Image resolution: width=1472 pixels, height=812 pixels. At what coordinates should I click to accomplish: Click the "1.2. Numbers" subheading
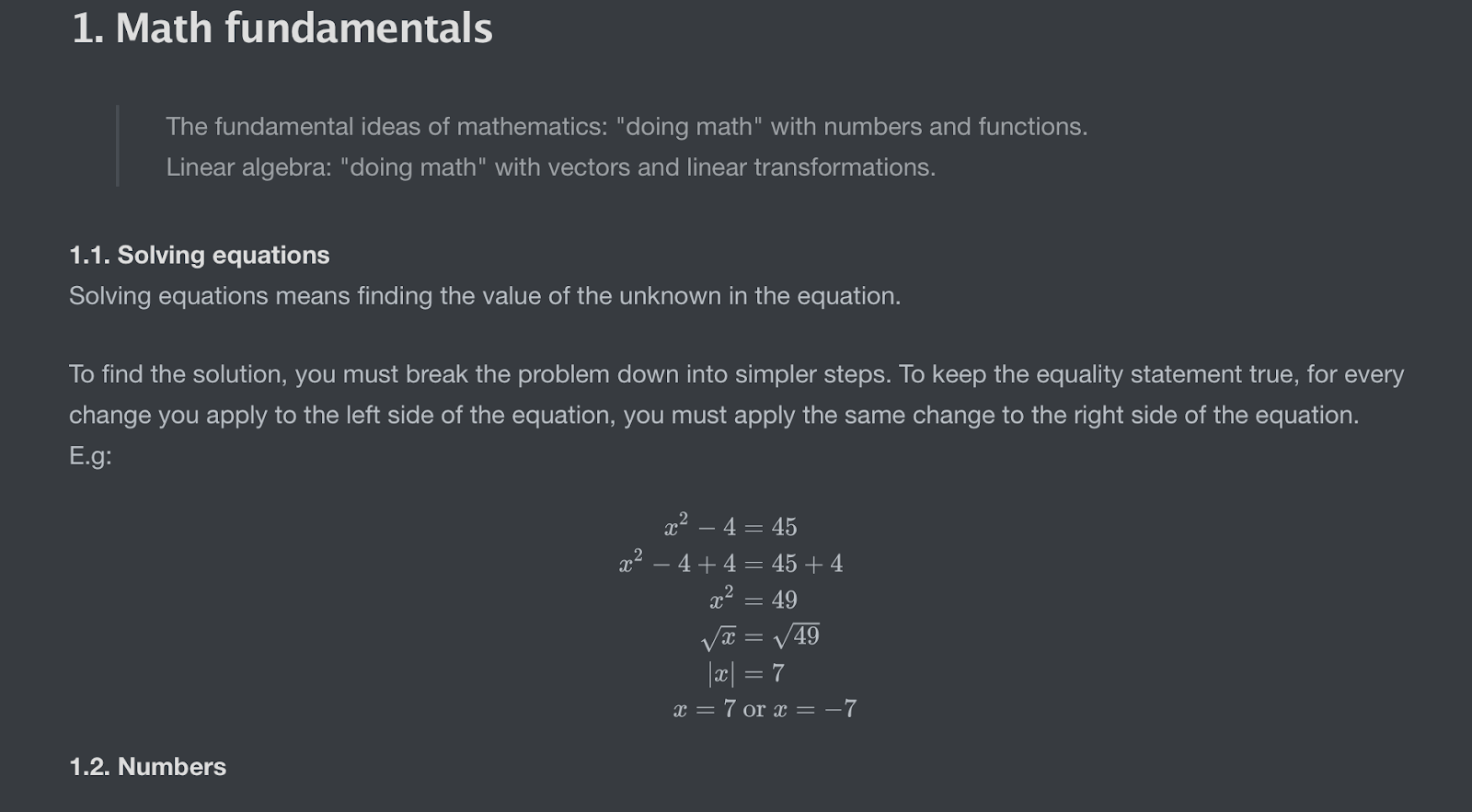(x=148, y=766)
